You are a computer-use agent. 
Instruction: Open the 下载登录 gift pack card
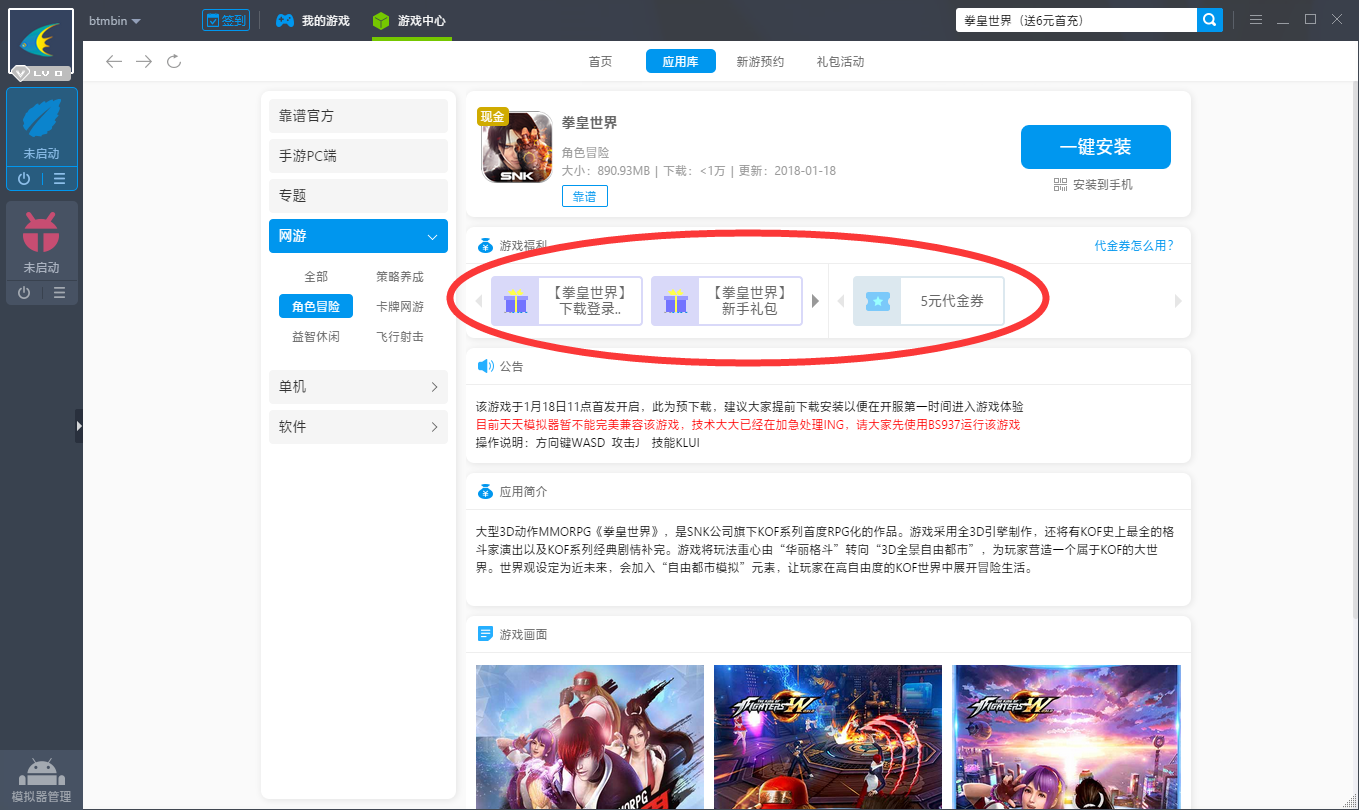point(566,301)
